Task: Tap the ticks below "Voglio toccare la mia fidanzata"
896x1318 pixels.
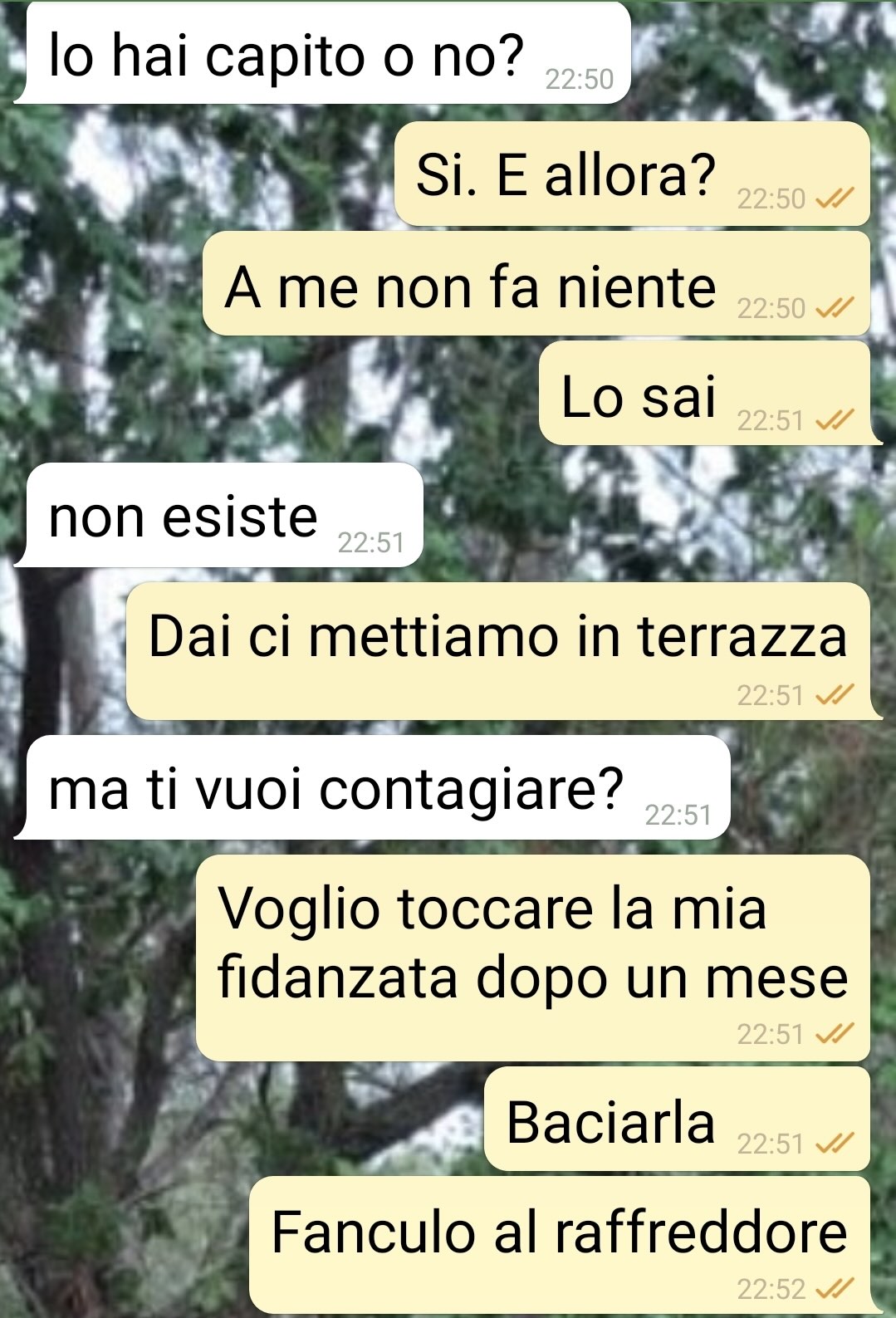Action: coord(834,1034)
